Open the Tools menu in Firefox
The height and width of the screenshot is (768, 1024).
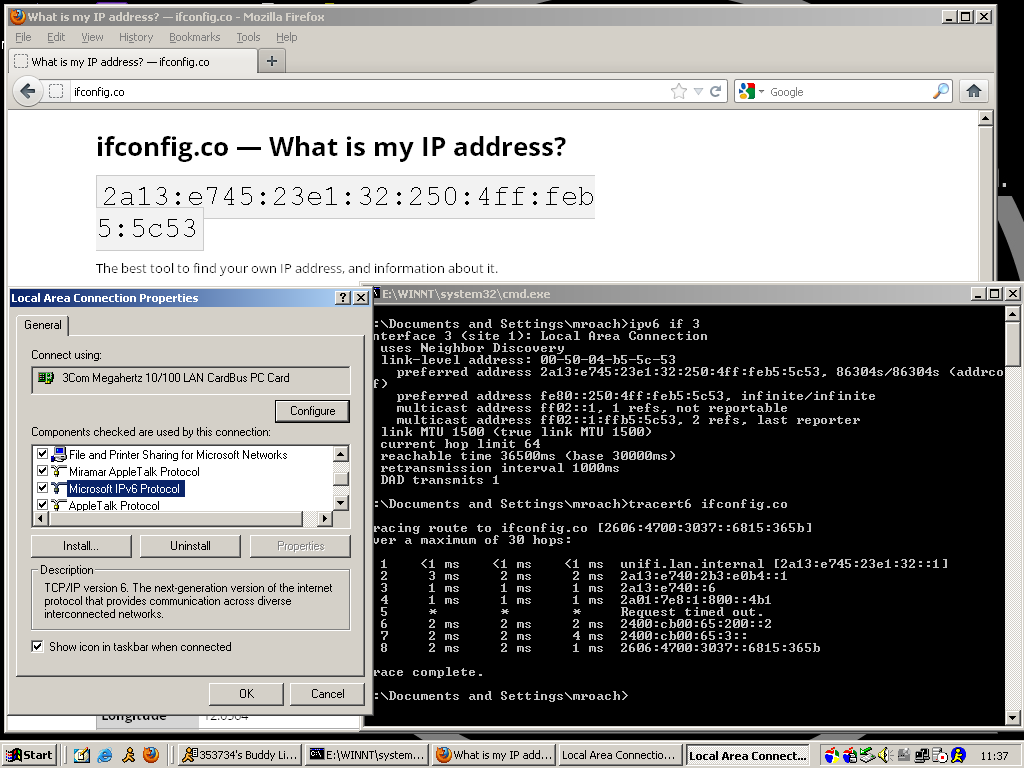click(x=248, y=37)
